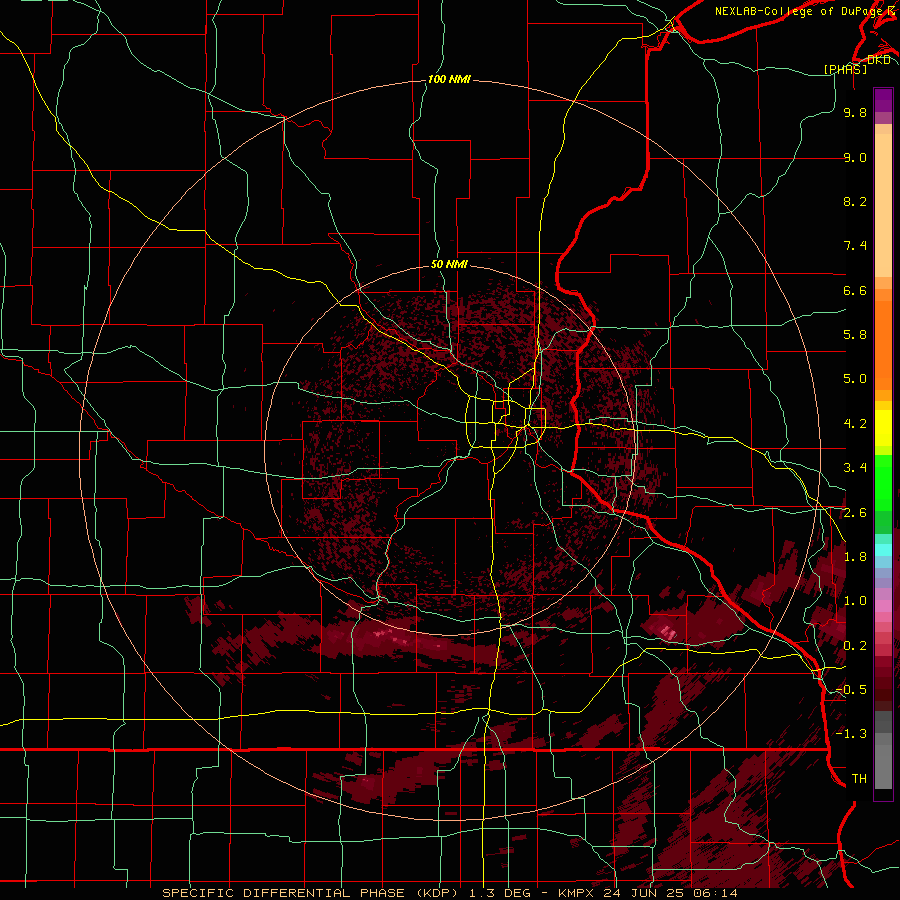The image size is (900, 900).
Task: Pick the orange segment of the color bar
Action: click(x=883, y=346)
